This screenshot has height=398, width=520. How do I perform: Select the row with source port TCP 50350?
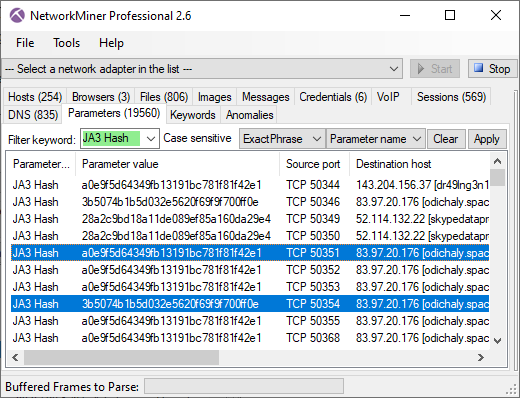[250, 236]
